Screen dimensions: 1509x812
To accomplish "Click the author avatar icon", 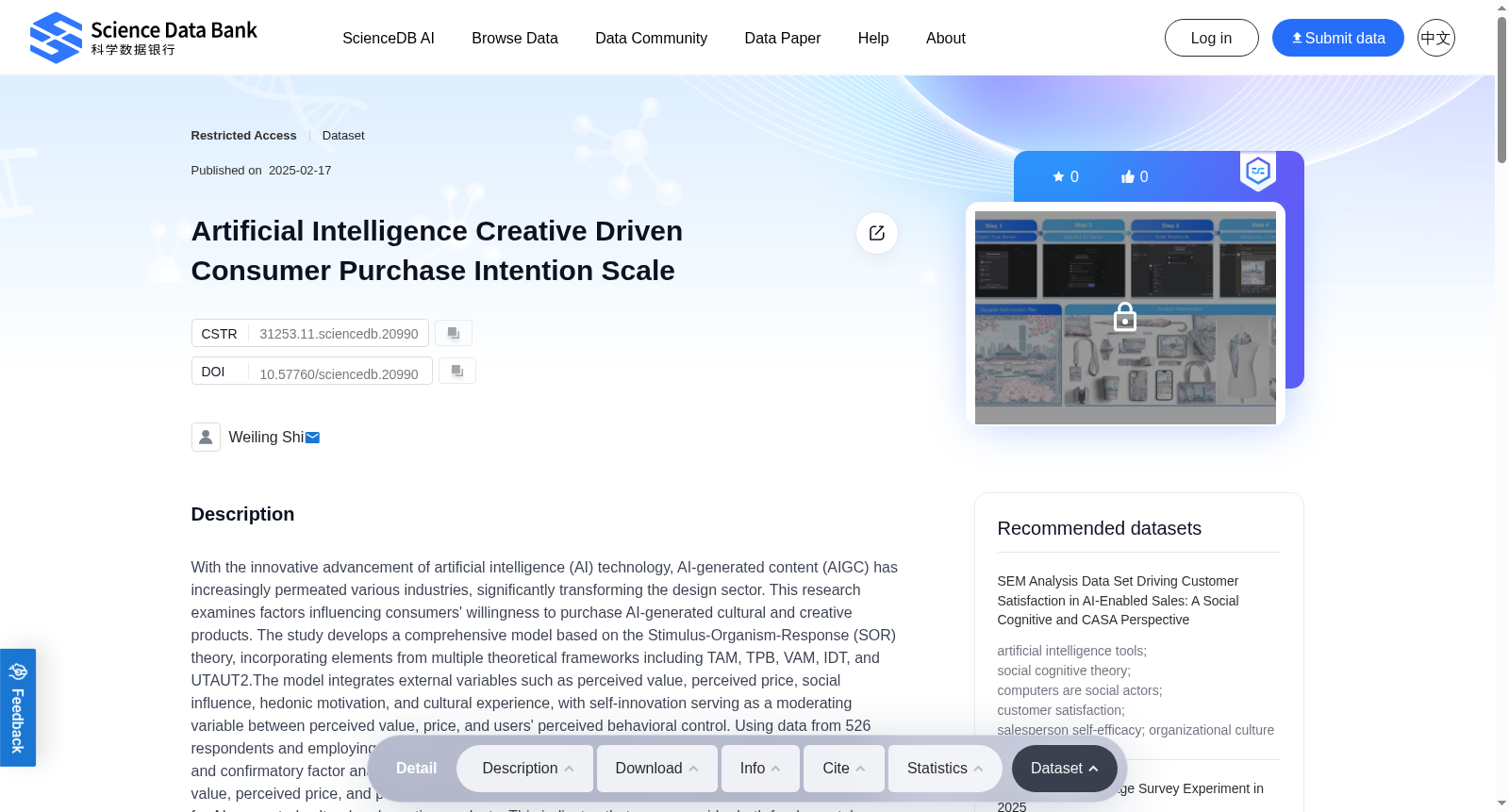I will pos(206,437).
